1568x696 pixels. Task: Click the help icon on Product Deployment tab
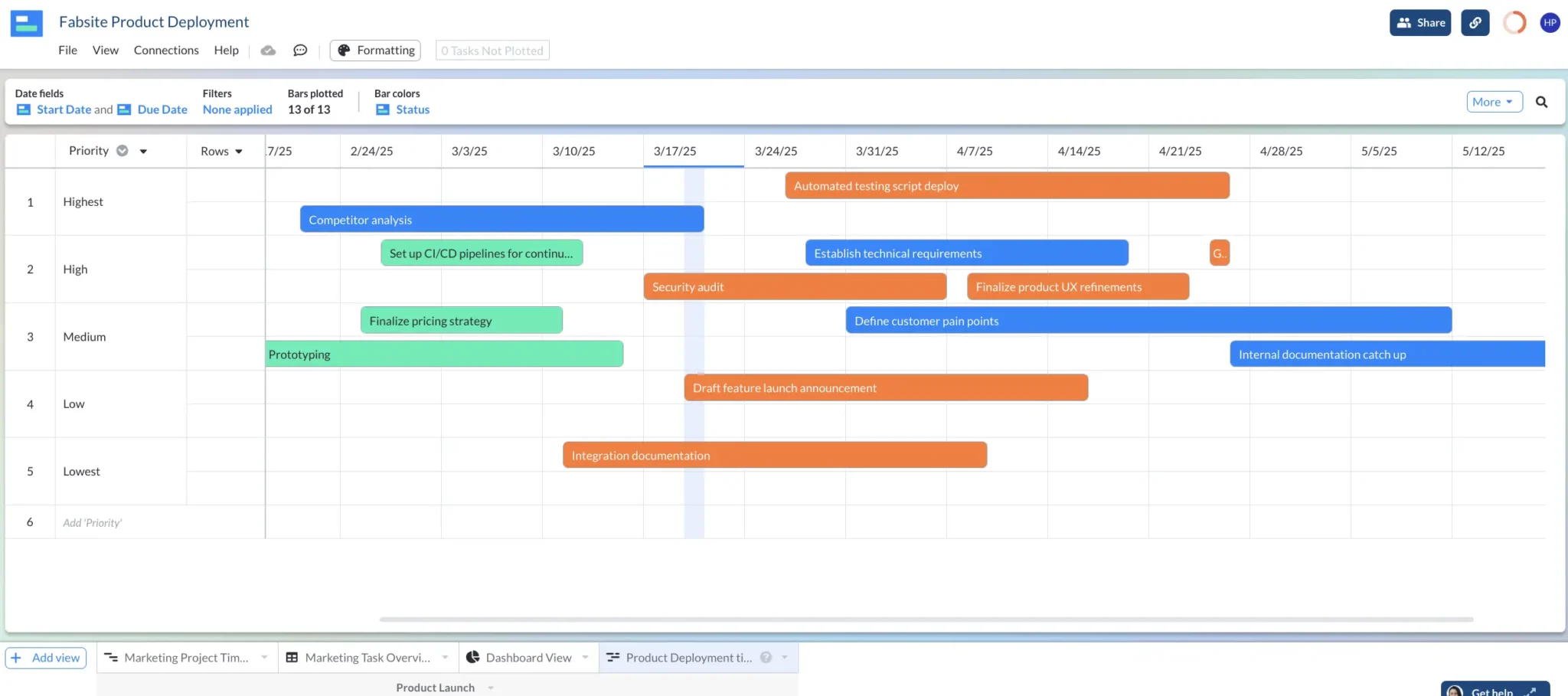(766, 658)
